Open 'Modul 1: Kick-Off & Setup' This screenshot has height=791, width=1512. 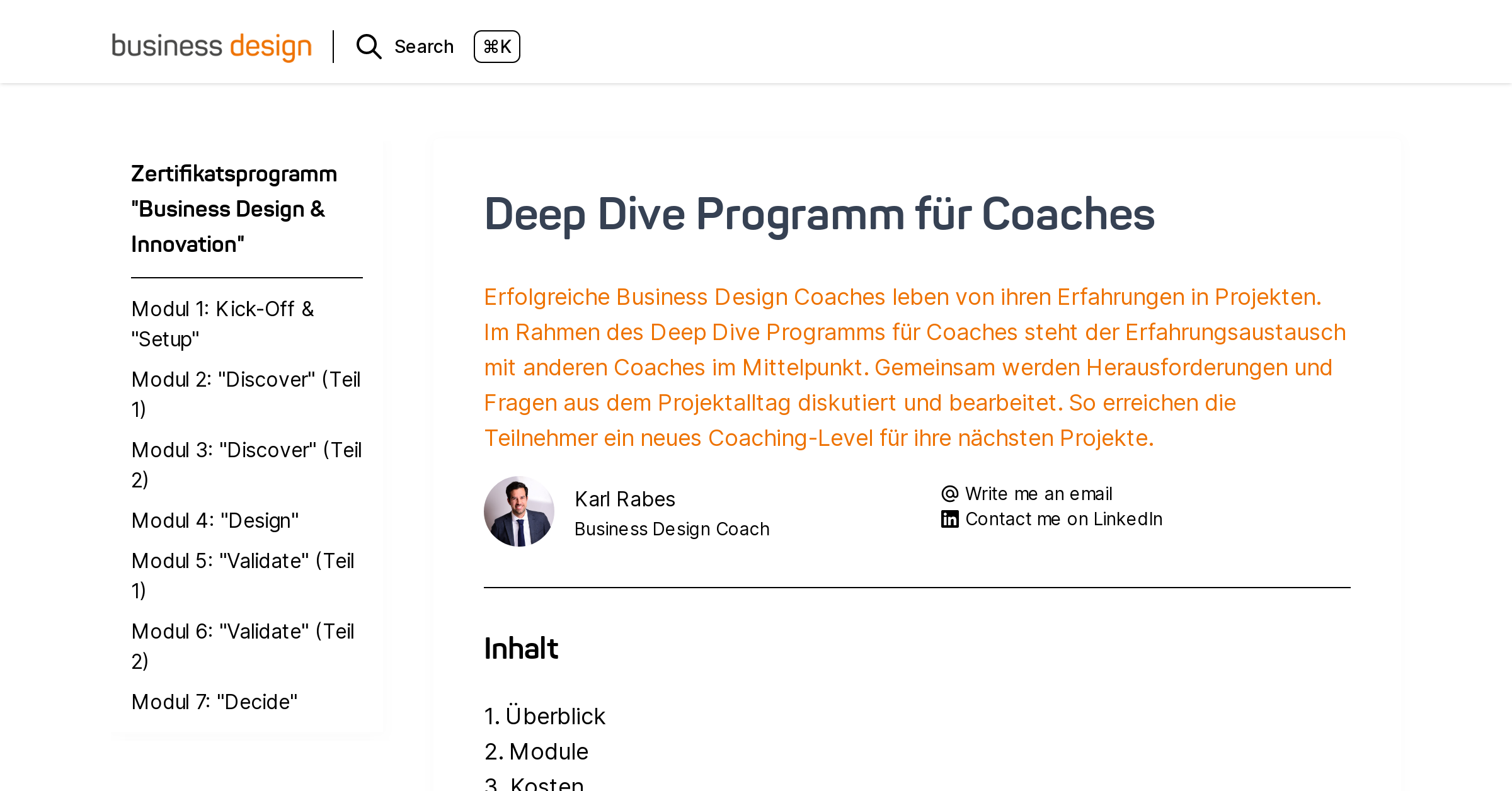point(222,324)
